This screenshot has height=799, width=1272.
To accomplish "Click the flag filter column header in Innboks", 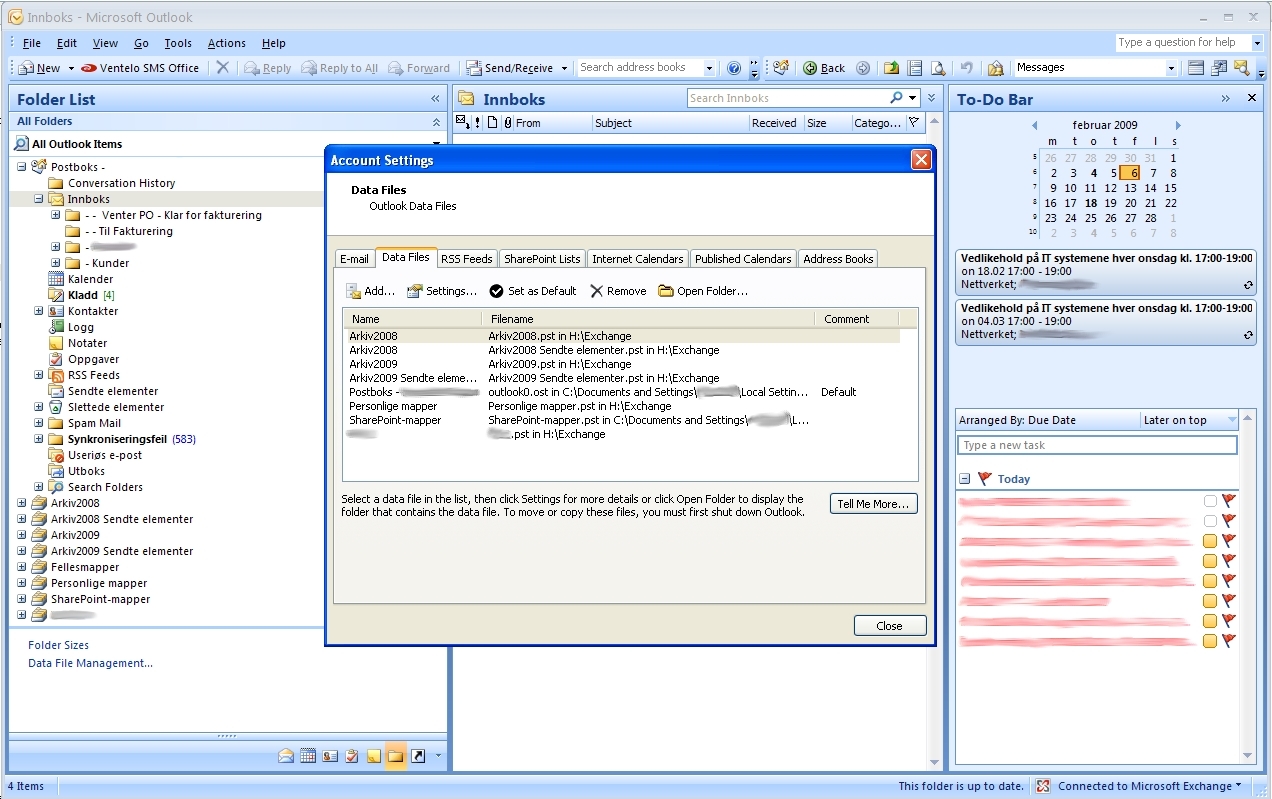I will (913, 123).
